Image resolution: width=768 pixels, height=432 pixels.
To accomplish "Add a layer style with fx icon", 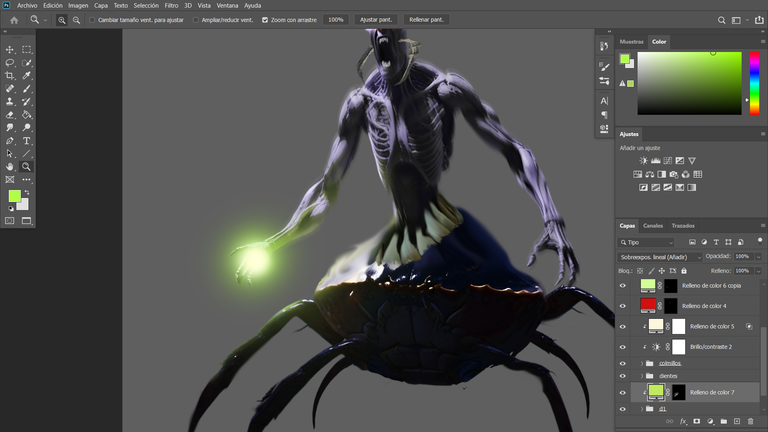I will (x=683, y=421).
